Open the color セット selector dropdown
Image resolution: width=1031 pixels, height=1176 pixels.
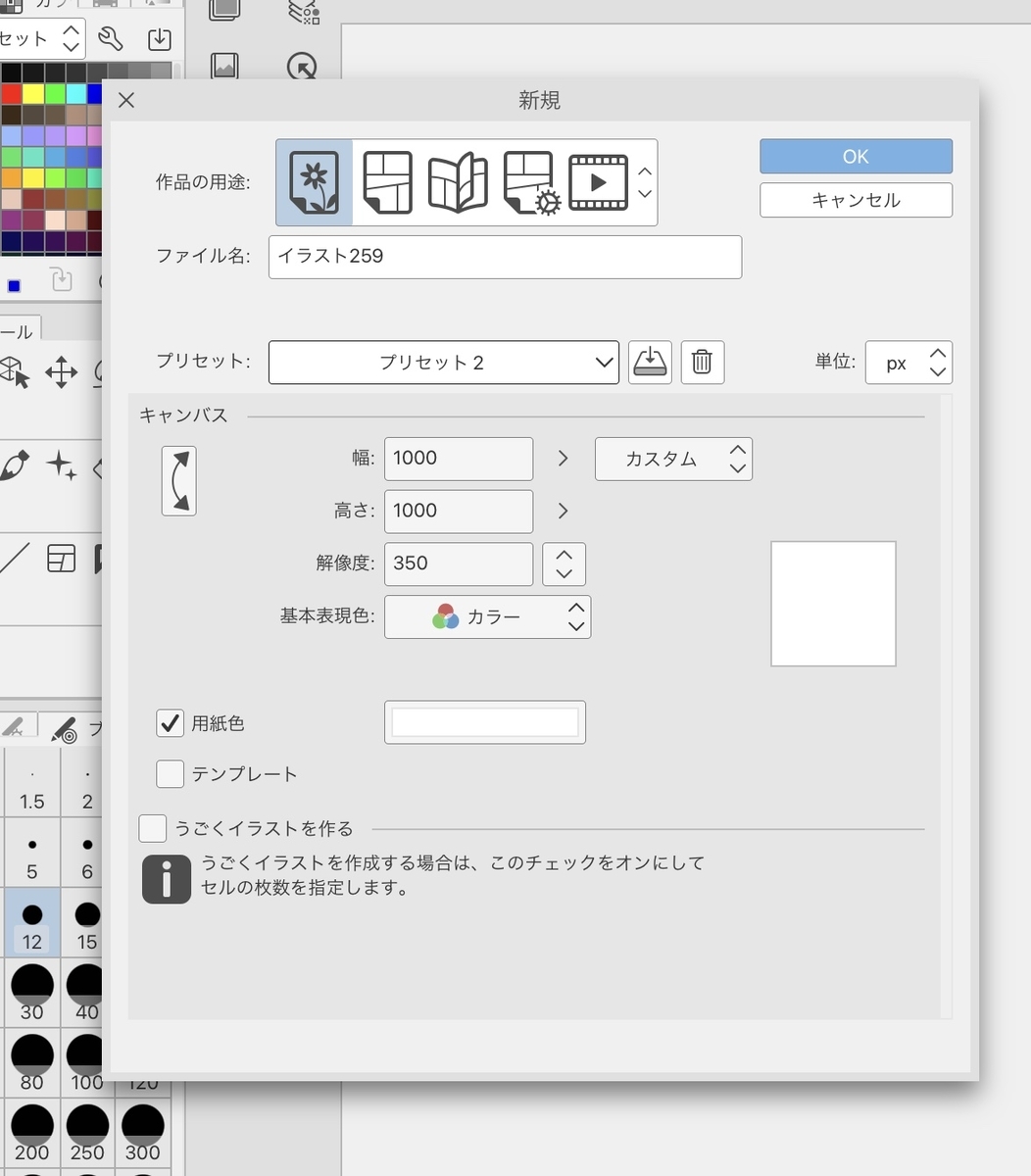(x=42, y=39)
